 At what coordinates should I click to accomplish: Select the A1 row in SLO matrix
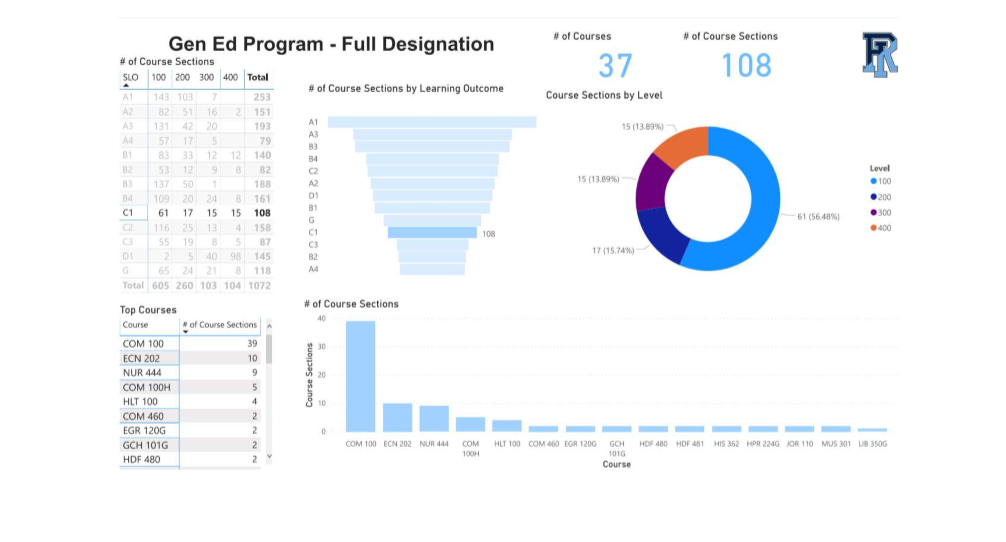(128, 97)
